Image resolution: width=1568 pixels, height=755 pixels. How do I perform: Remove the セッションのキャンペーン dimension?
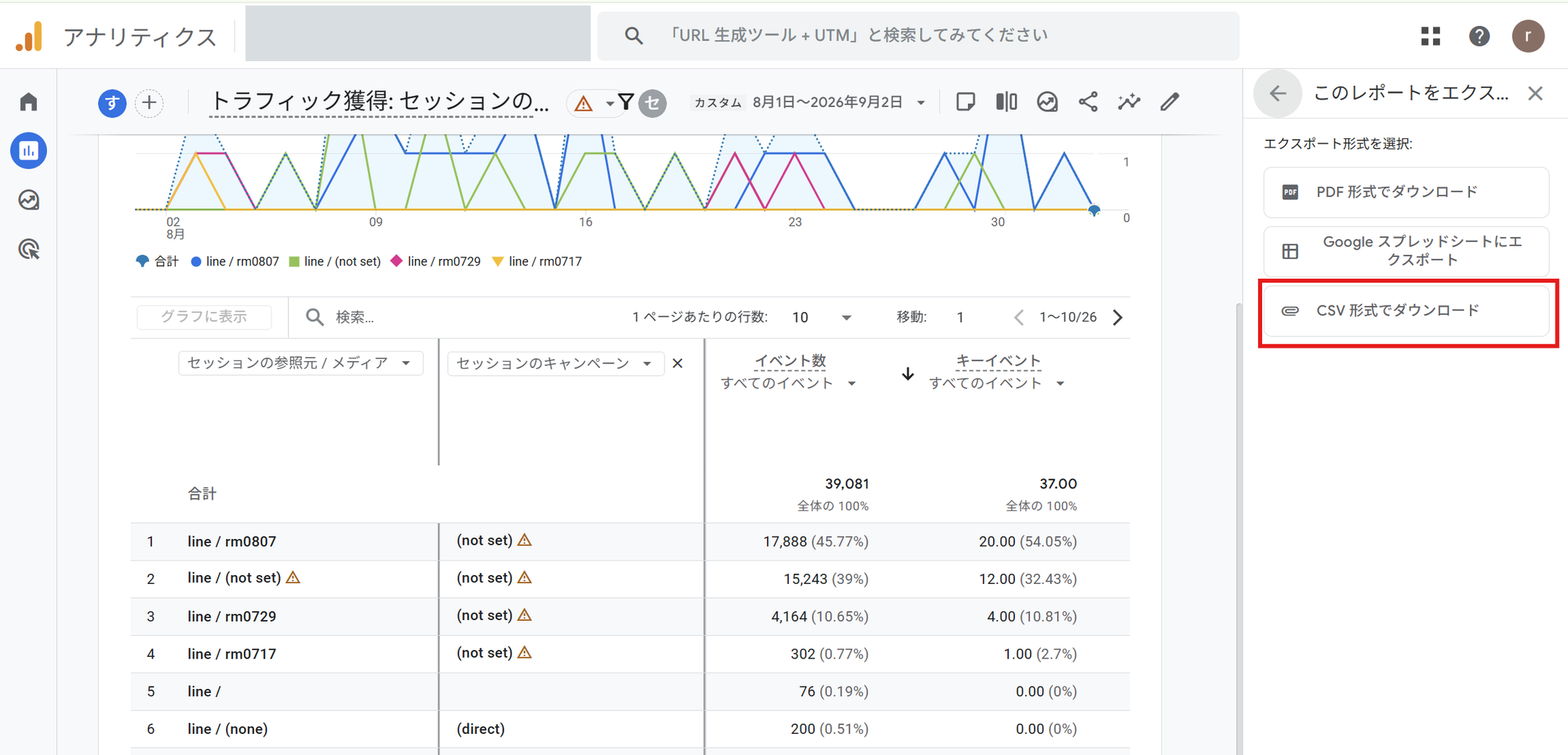[678, 363]
